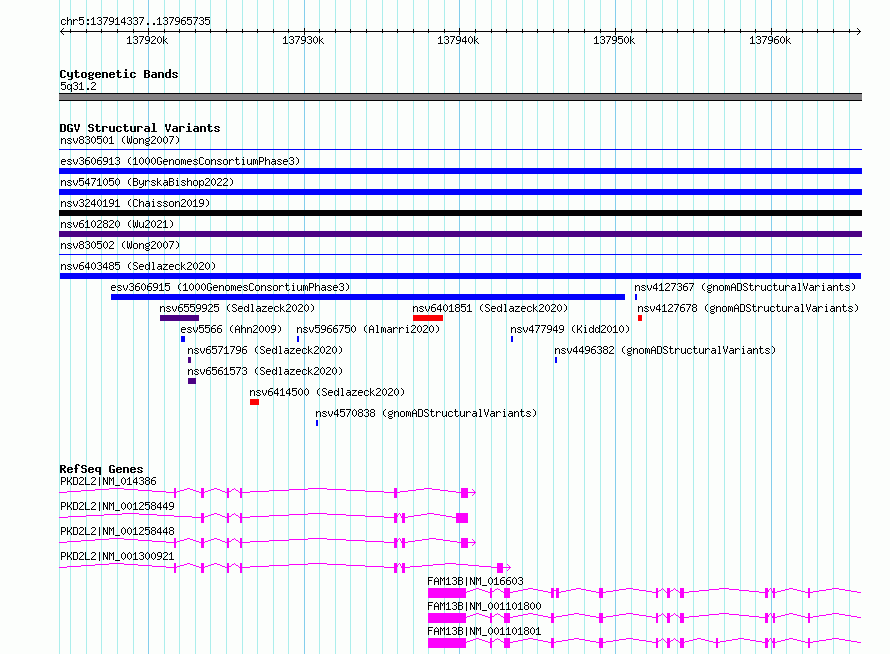Open nsv3240191 (Chaisson2019) label
The height and width of the screenshot is (654, 890).
[135, 203]
